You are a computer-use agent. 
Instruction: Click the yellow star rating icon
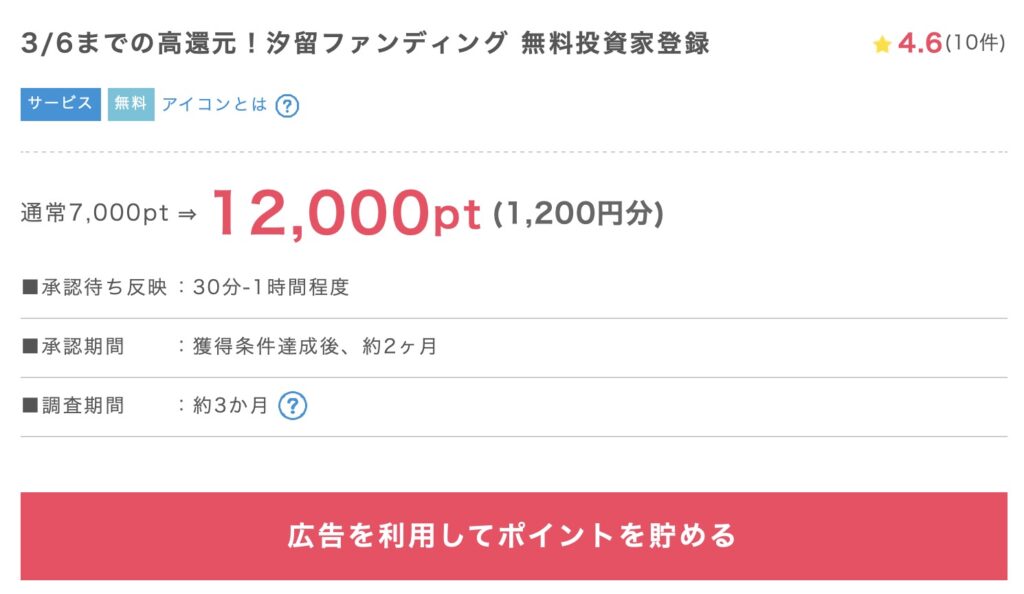click(881, 45)
